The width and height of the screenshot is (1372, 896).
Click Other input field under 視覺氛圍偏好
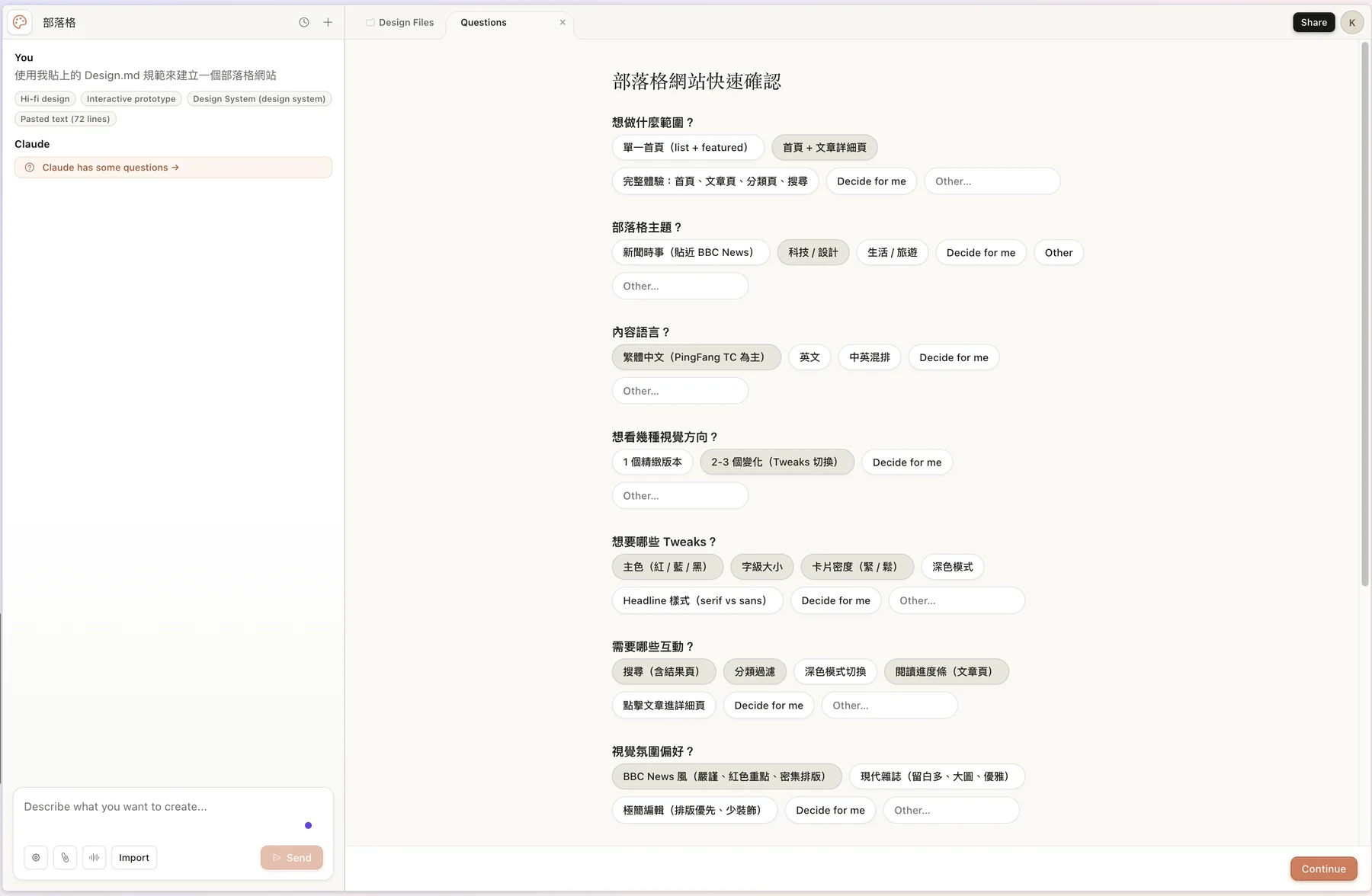[951, 810]
